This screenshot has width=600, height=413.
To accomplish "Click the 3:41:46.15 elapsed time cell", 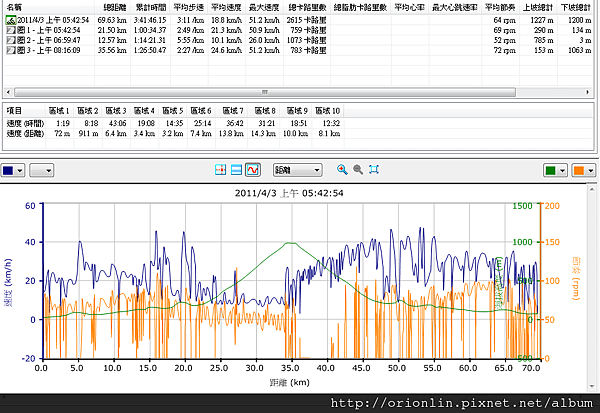I will point(150,20).
